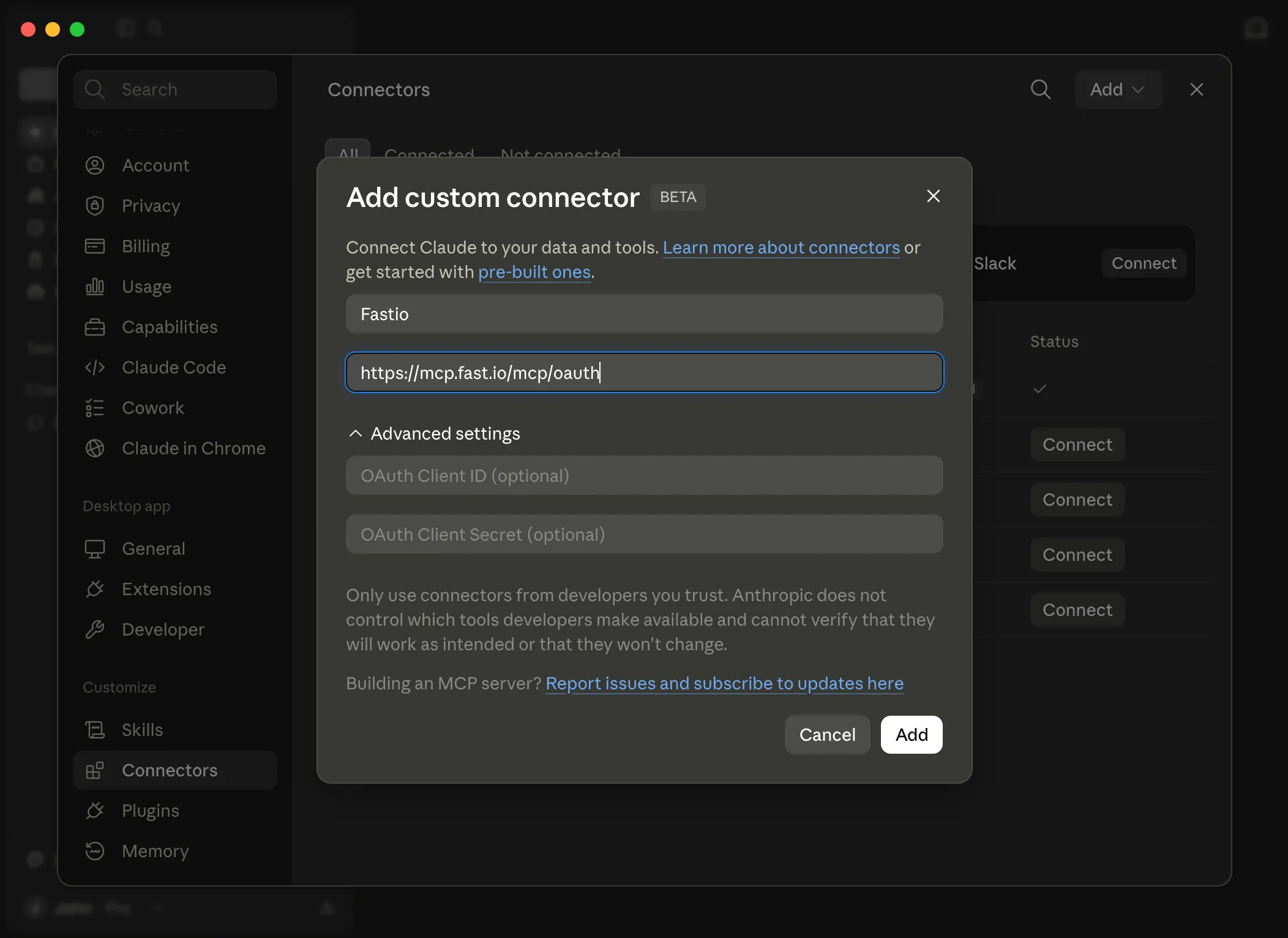Open Cowork settings icon
The image size is (1288, 938).
[x=94, y=408]
